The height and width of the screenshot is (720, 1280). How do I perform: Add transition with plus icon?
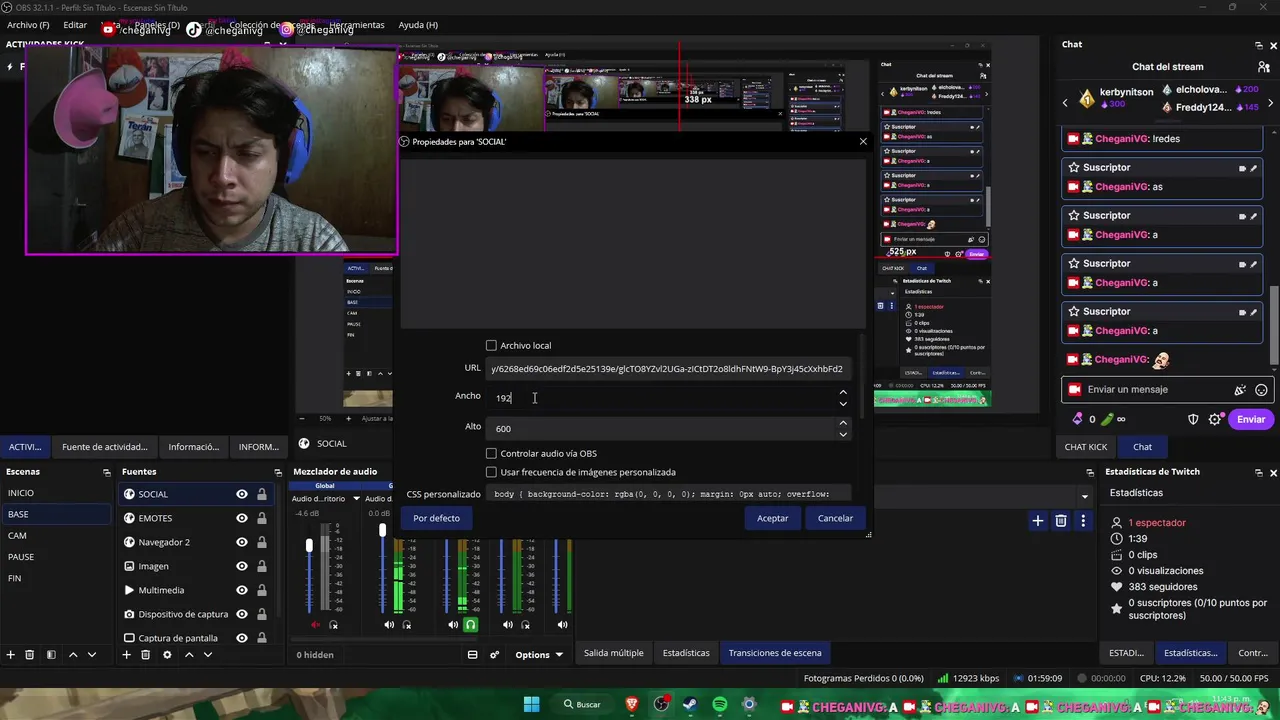1038,521
